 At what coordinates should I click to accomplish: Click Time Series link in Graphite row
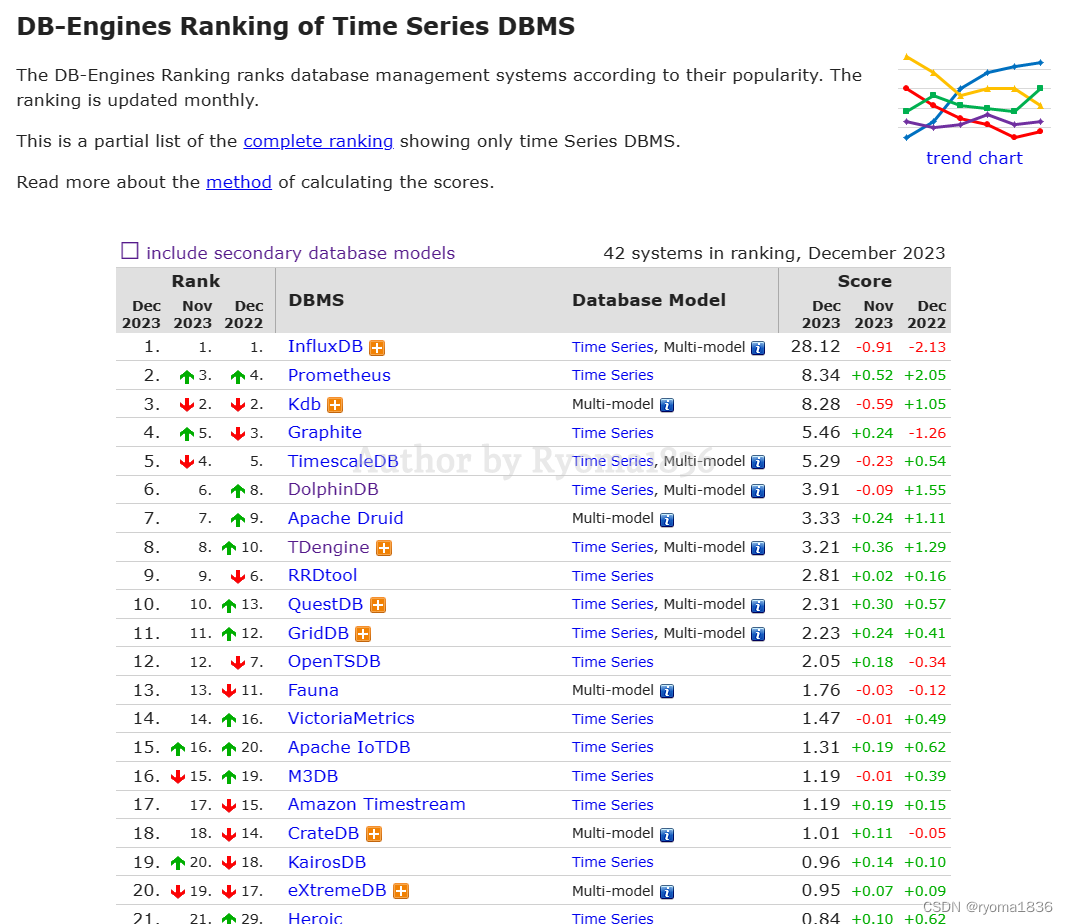coord(612,433)
